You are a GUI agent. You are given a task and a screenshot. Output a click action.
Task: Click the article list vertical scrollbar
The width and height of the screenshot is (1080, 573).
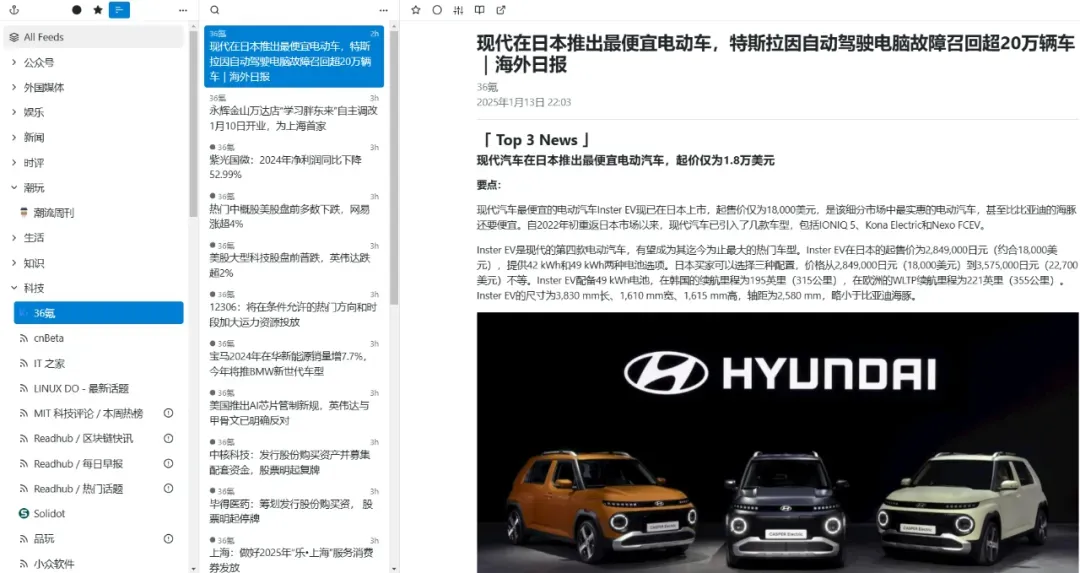coord(394,167)
